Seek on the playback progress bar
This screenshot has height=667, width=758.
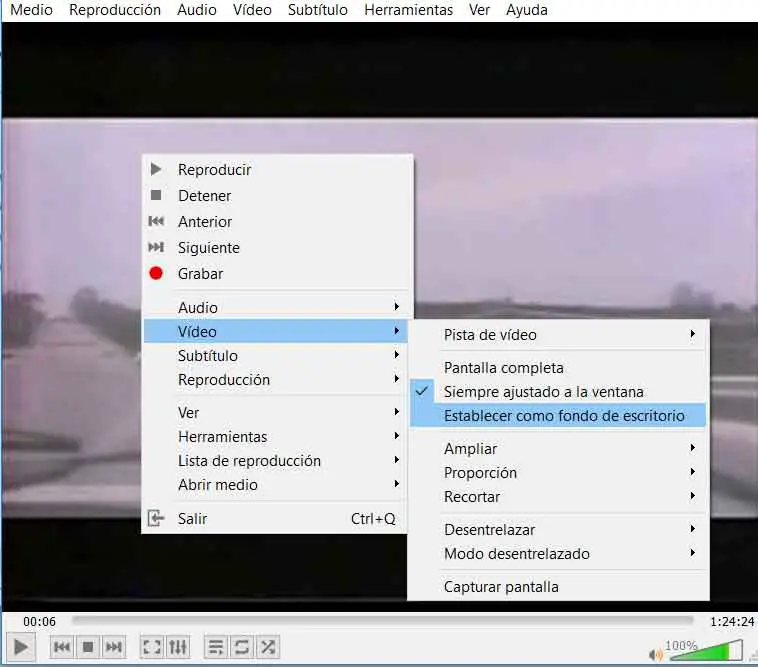(x=382, y=620)
